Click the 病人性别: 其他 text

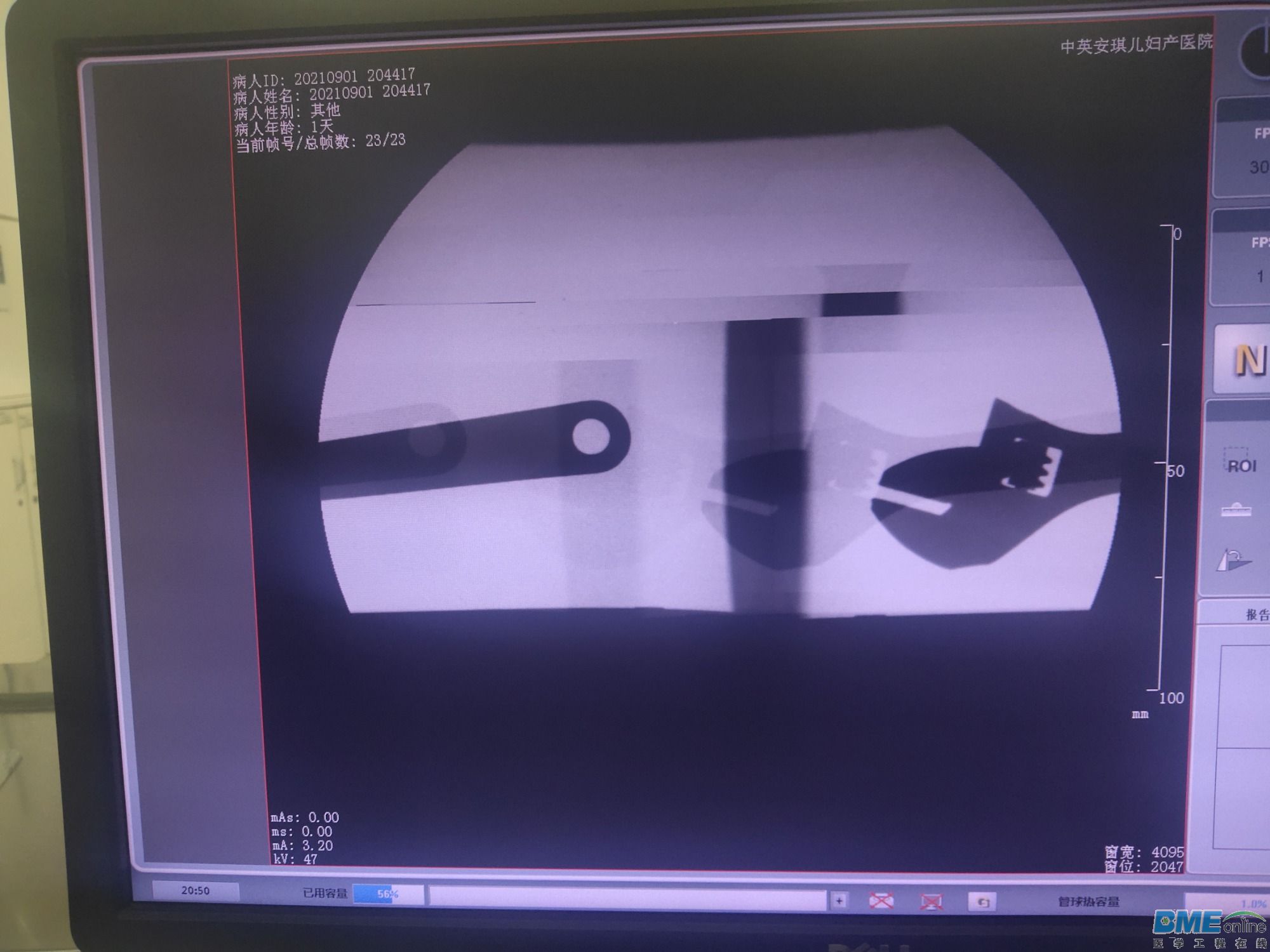[x=287, y=112]
